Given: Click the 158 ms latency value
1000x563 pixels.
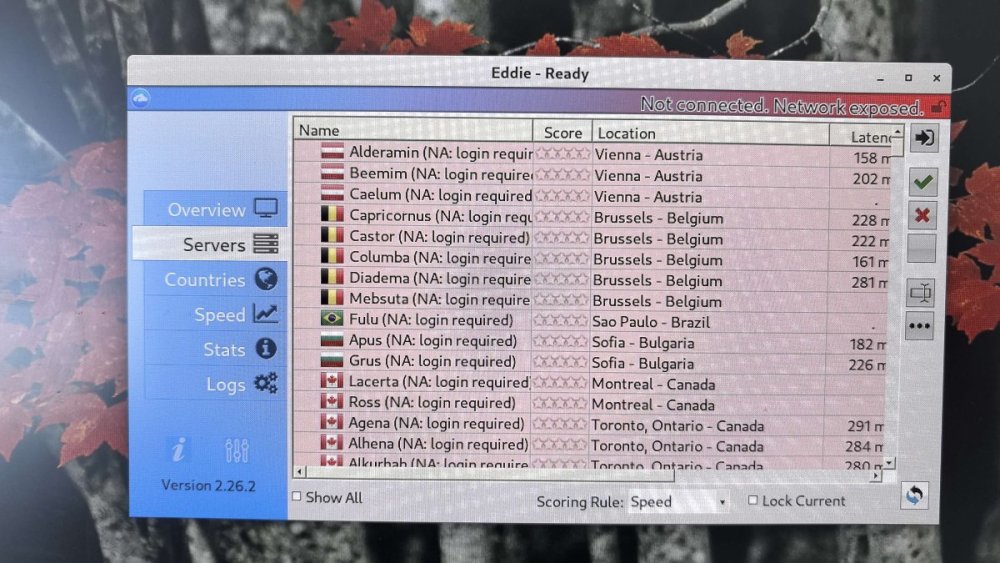Looking at the screenshot, I should tap(871, 158).
